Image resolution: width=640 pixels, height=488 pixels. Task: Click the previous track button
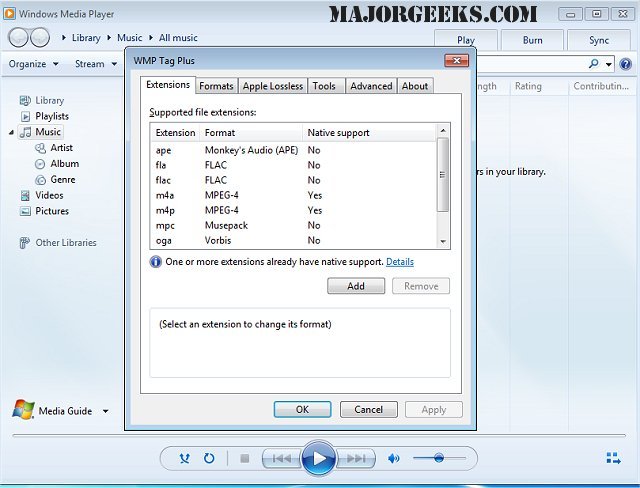pyautogui.click(x=282, y=459)
